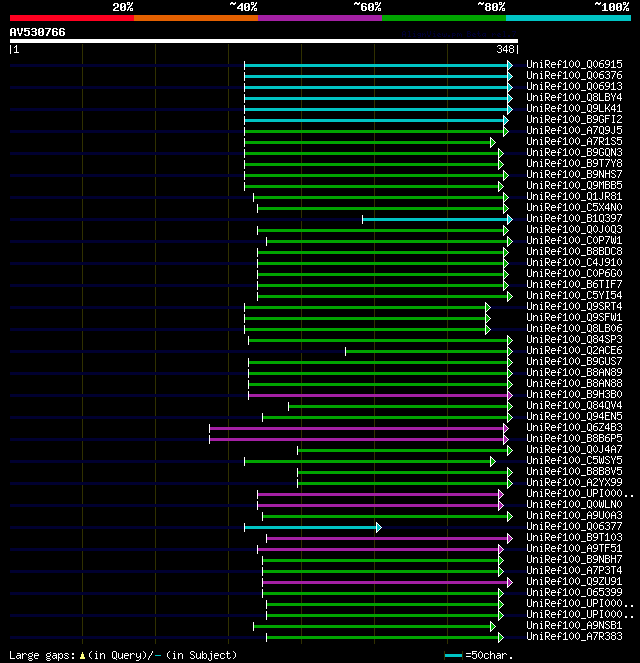This screenshot has height=663, width=640.
Task: Select the UniRef100_C5YI54 label
Action: [x=574, y=295]
